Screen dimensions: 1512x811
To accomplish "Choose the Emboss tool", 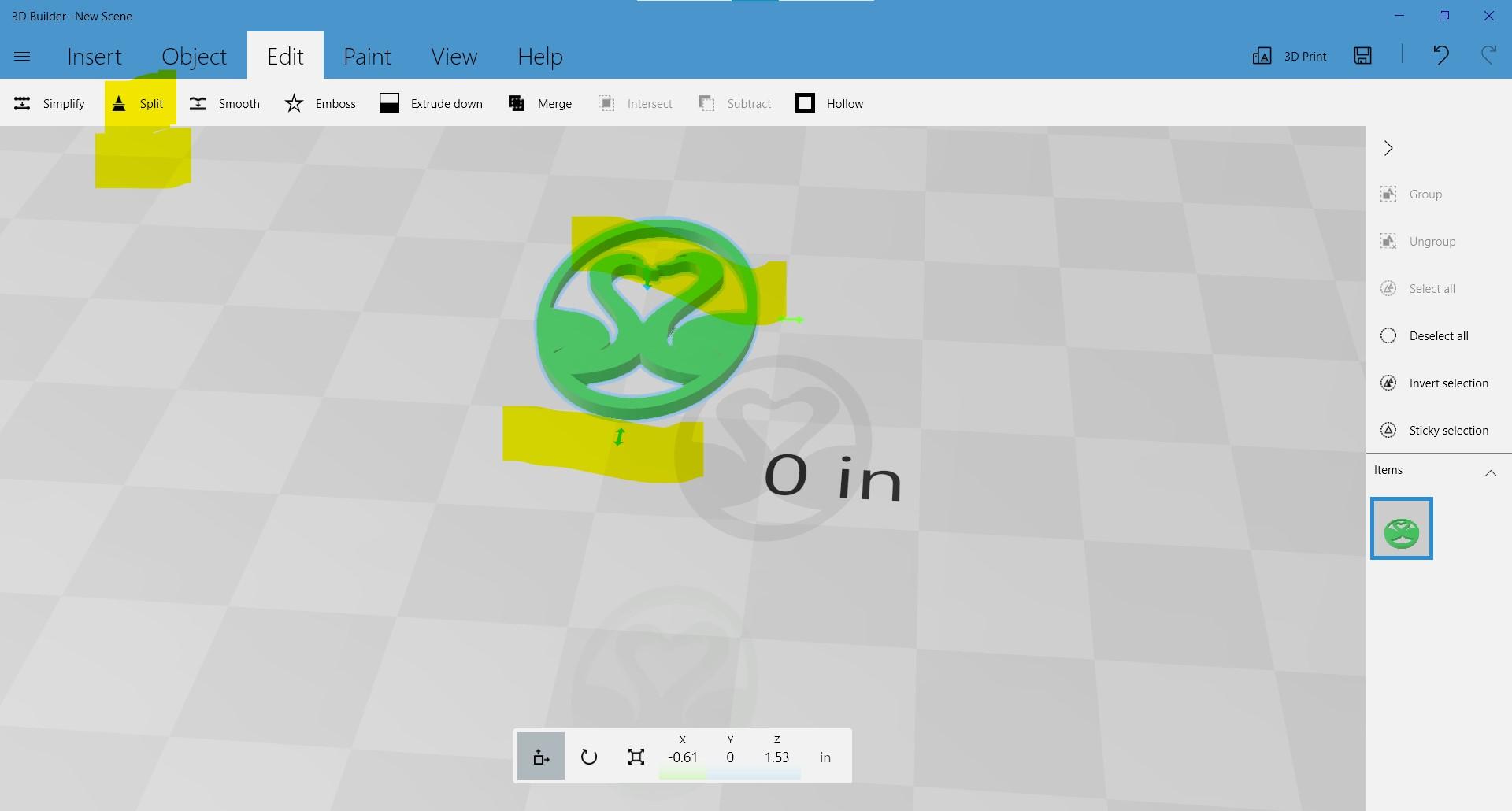I will tap(321, 103).
